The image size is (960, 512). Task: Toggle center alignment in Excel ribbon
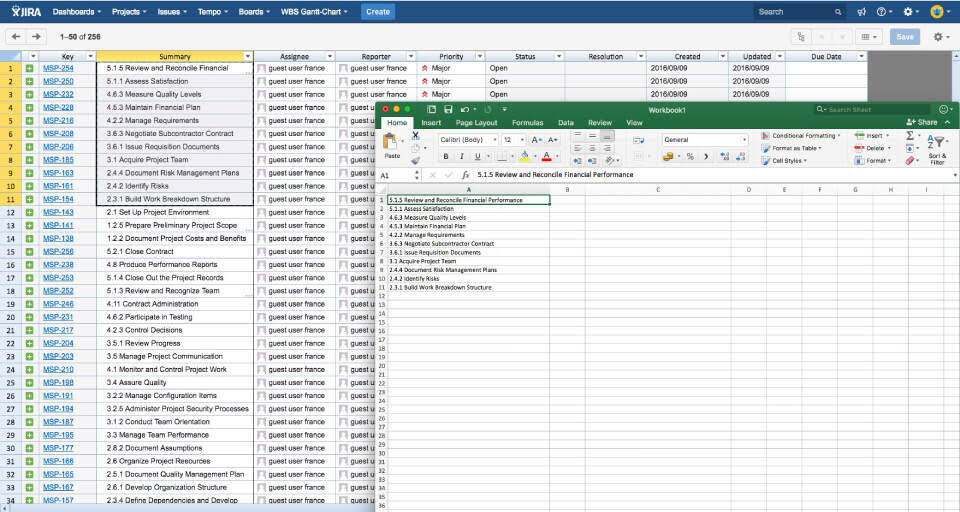coord(592,148)
